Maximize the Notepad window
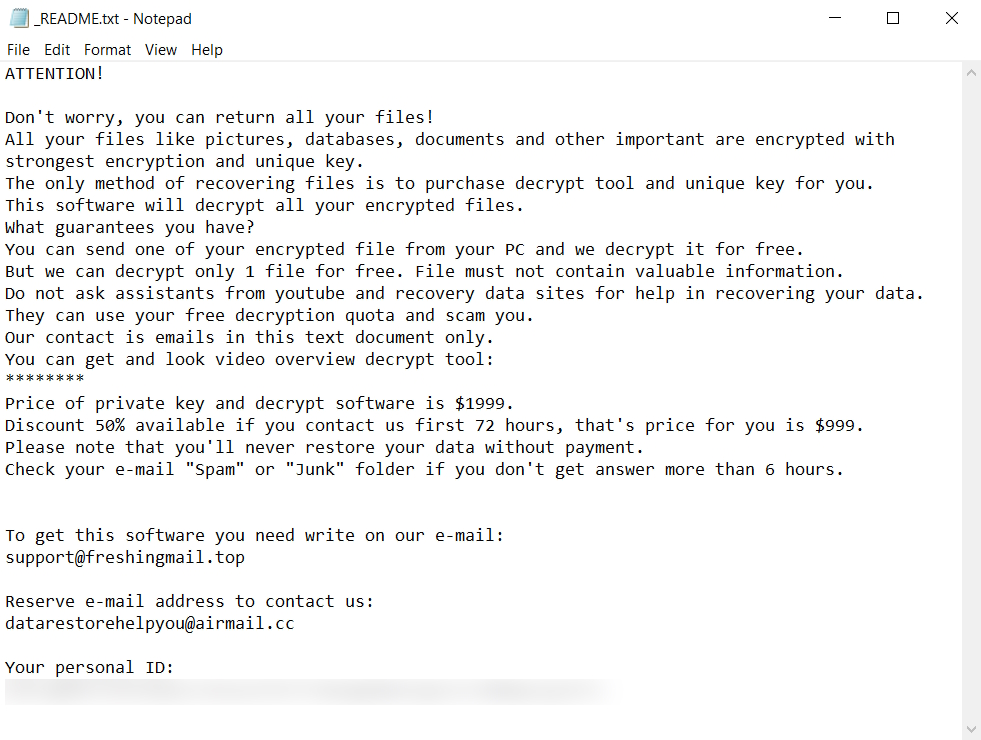This screenshot has height=740, width=981. point(893,18)
